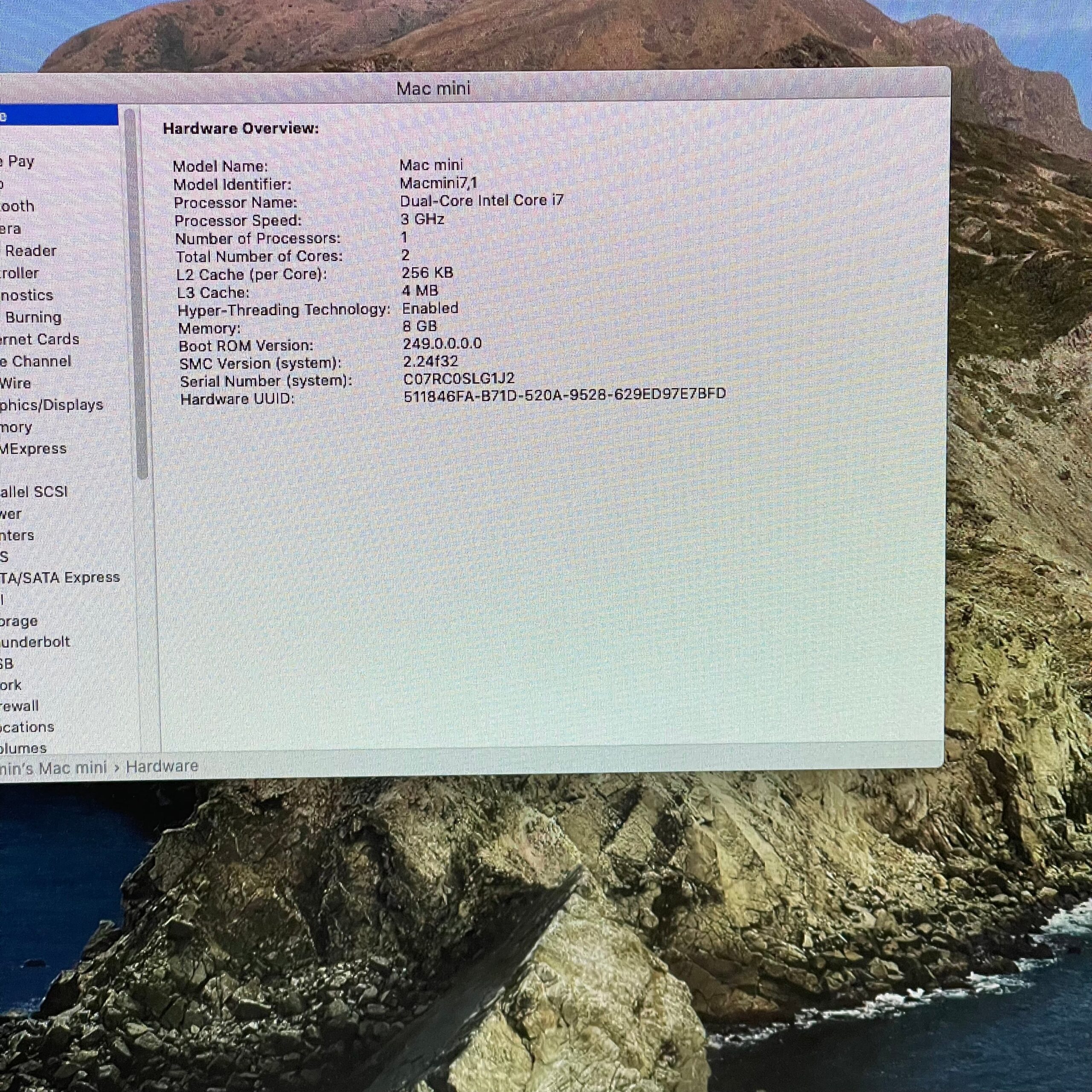Select the Power sidebar item

click(x=11, y=514)
